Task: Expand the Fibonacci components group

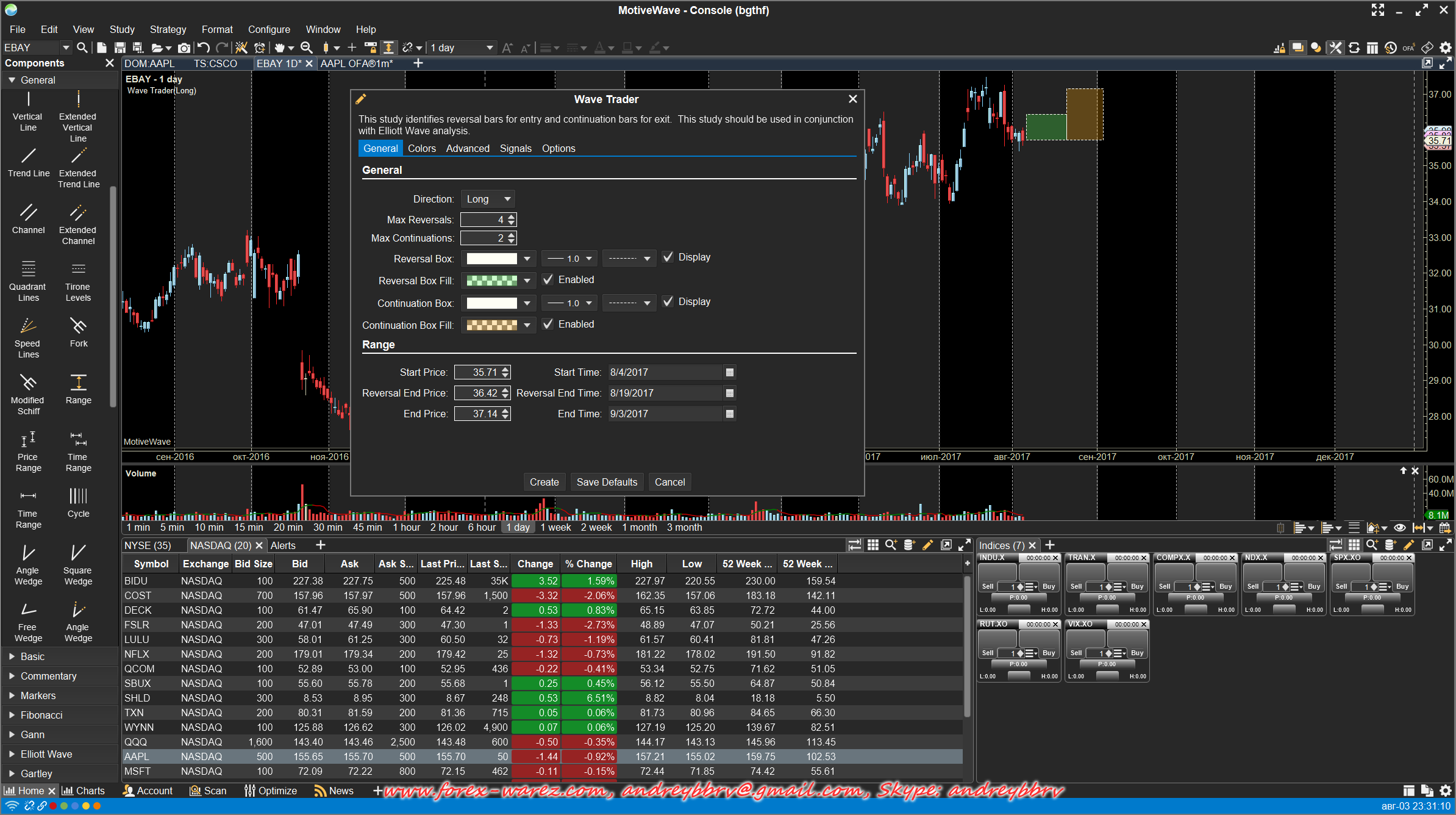Action: click(41, 715)
